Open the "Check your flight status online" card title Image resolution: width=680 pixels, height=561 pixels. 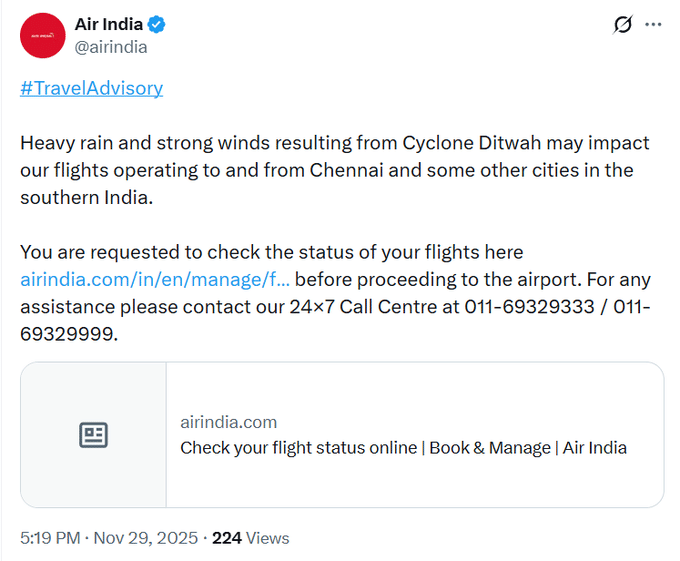pyautogui.click(x=403, y=448)
